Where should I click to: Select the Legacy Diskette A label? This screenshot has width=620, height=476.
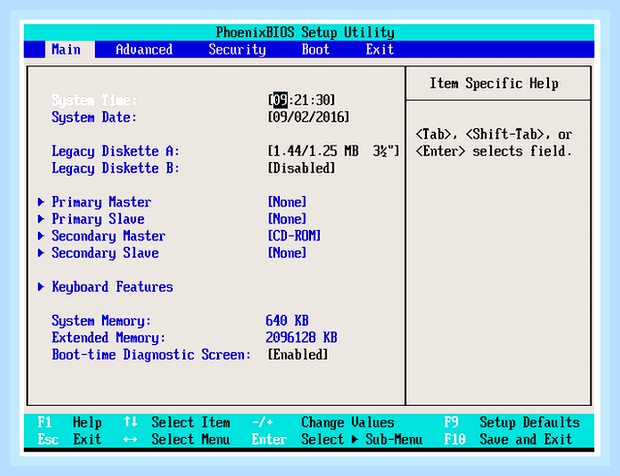coord(115,151)
